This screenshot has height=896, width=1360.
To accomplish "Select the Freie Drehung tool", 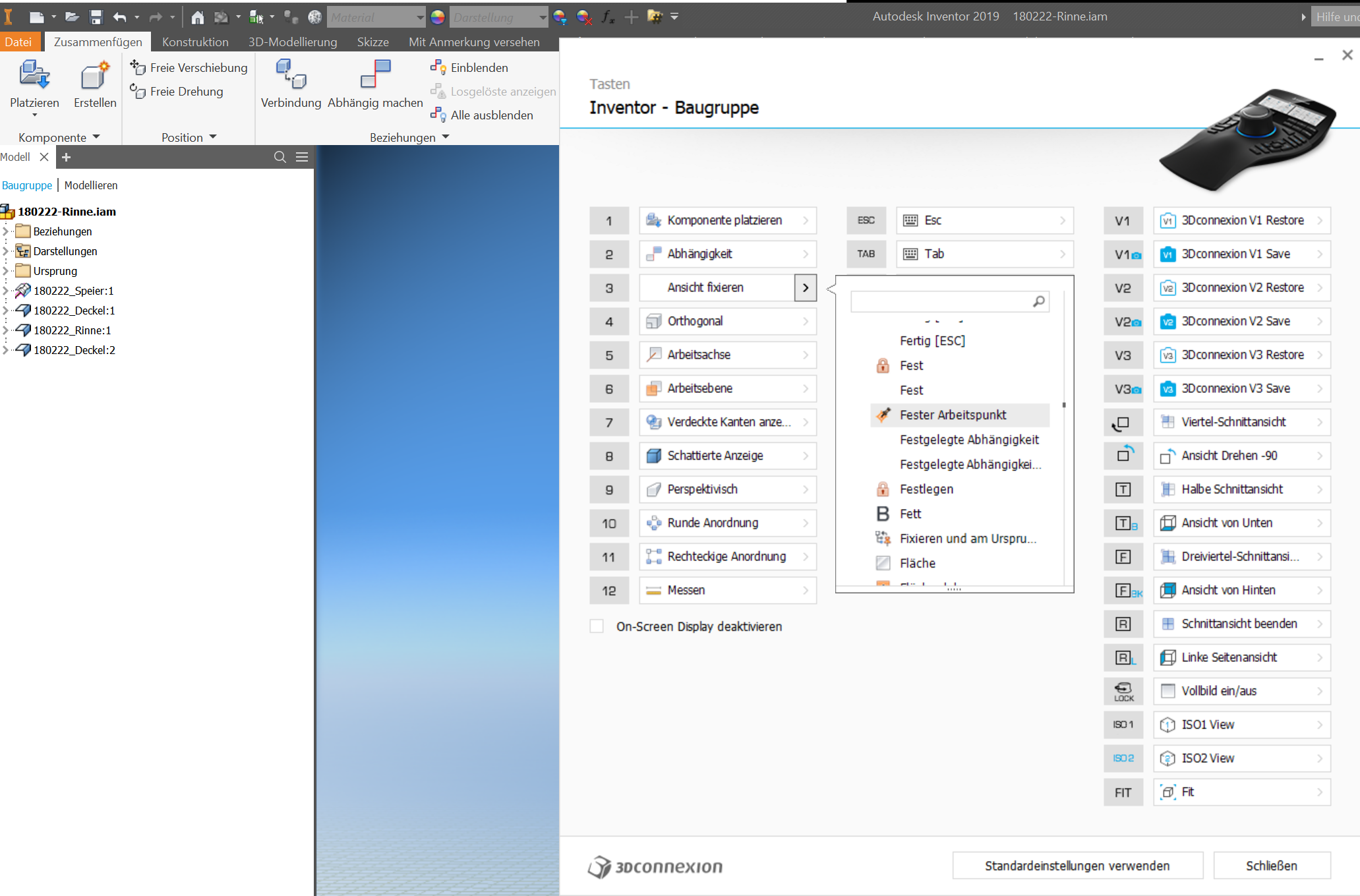I will pyautogui.click(x=177, y=91).
